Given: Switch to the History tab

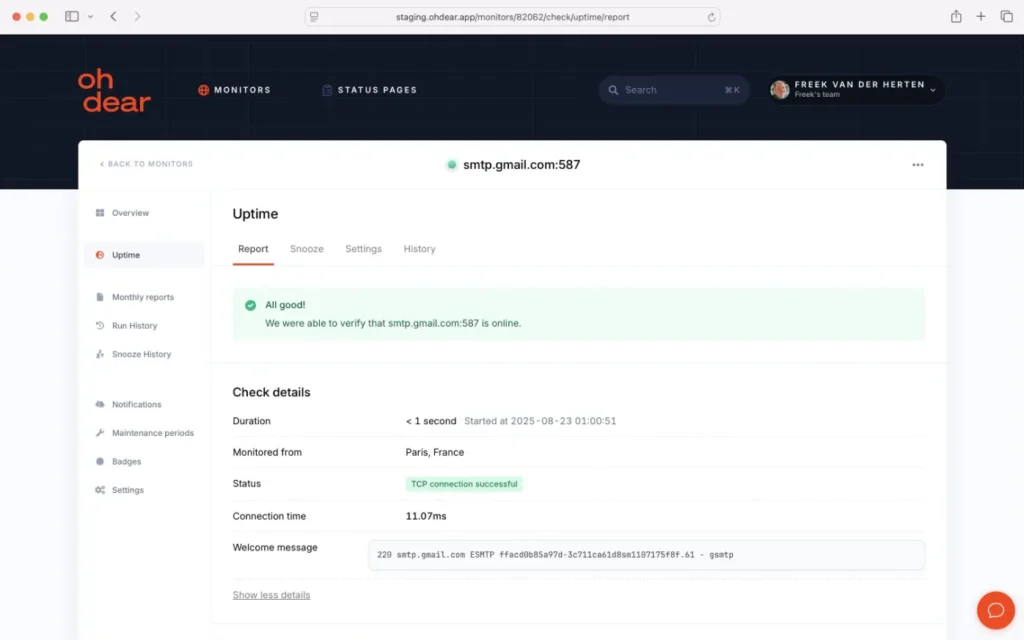Looking at the screenshot, I should tap(419, 249).
